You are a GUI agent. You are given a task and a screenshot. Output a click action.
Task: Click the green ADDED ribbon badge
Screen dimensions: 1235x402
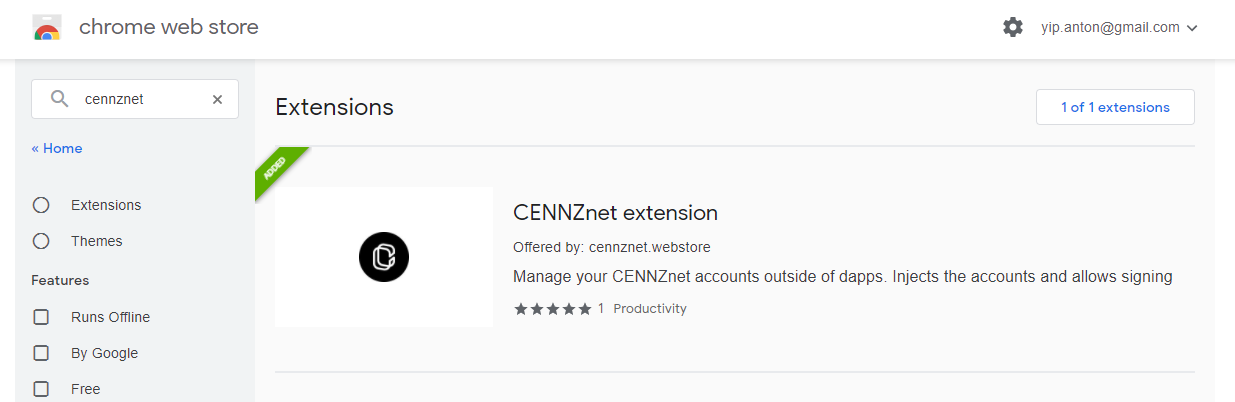(276, 166)
